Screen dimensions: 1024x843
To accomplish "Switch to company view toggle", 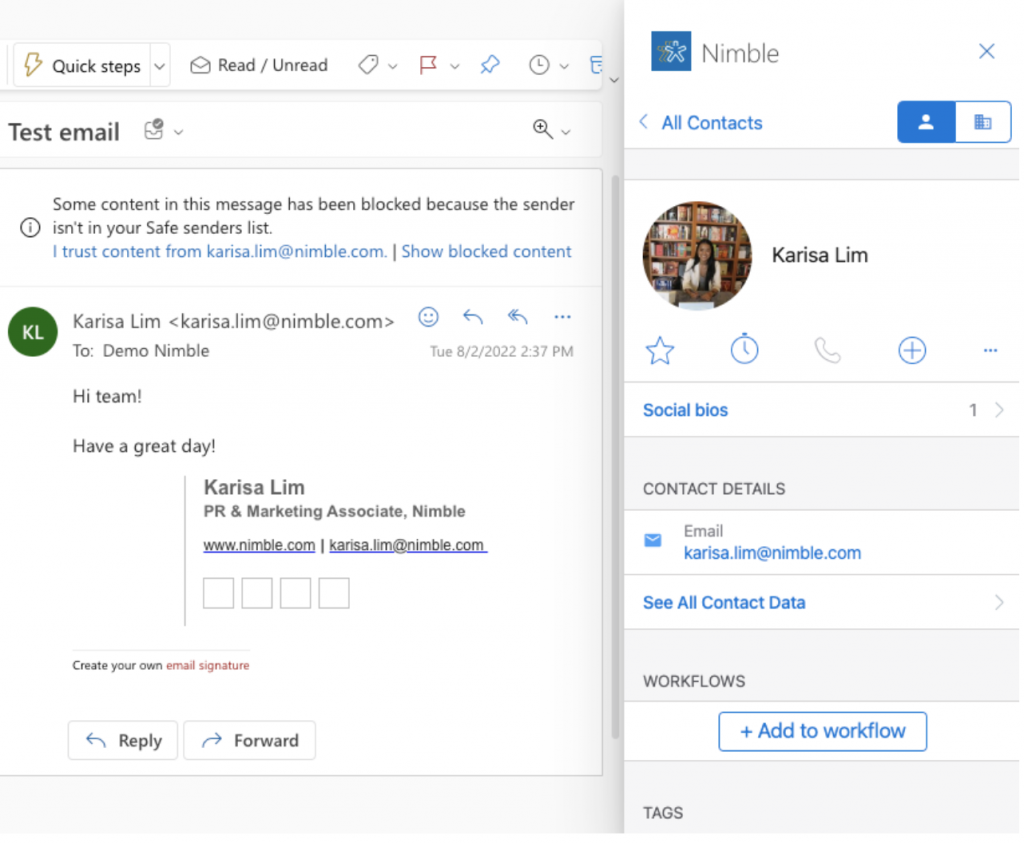I will pyautogui.click(x=982, y=122).
